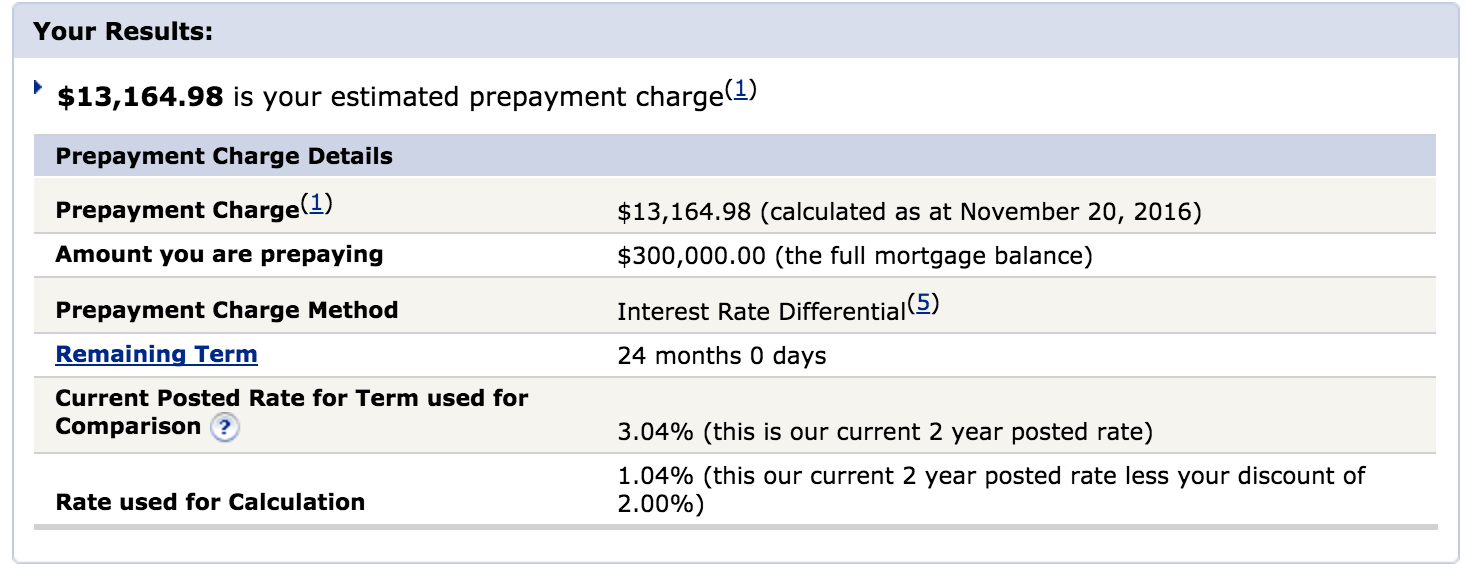Viewport: 1466px width, 574px height.
Task: Select the Interest Rate Differential text
Action: click(x=761, y=312)
